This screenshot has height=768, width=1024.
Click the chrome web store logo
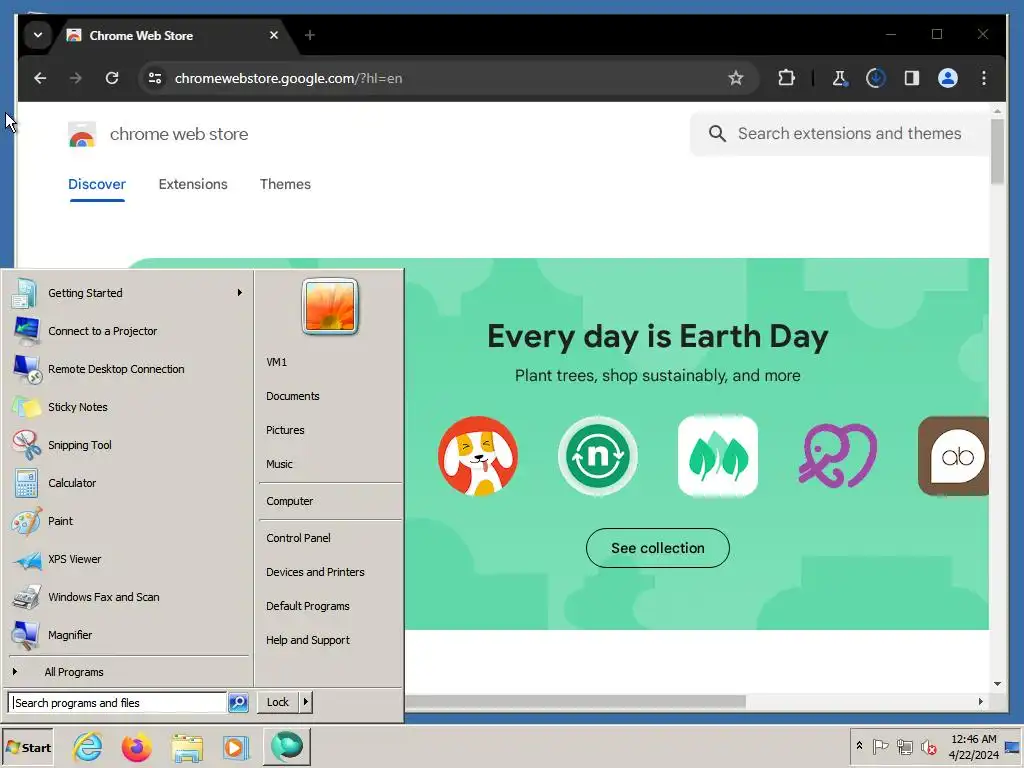click(x=82, y=135)
